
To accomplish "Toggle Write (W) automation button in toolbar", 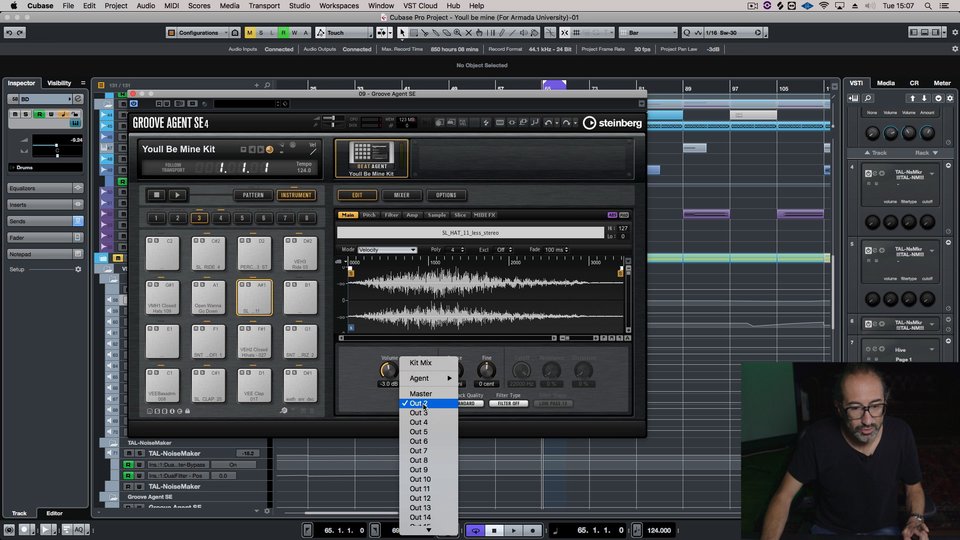I will point(294,32).
